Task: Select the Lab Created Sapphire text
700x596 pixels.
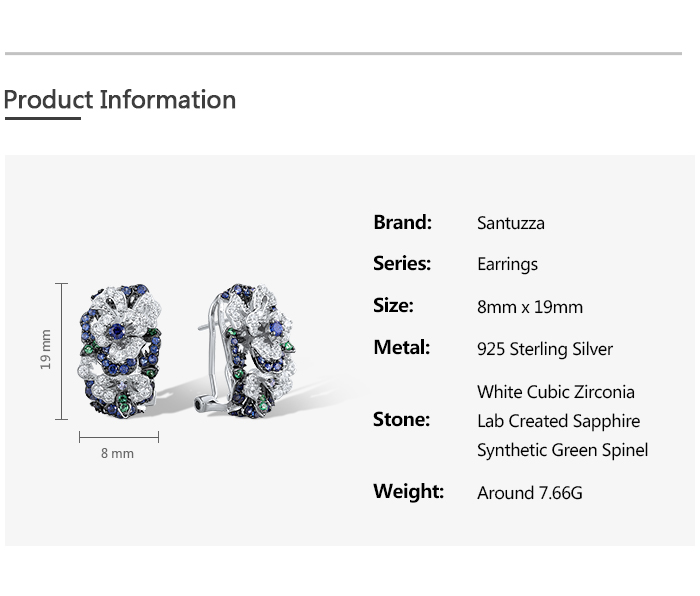Action: 558,421
